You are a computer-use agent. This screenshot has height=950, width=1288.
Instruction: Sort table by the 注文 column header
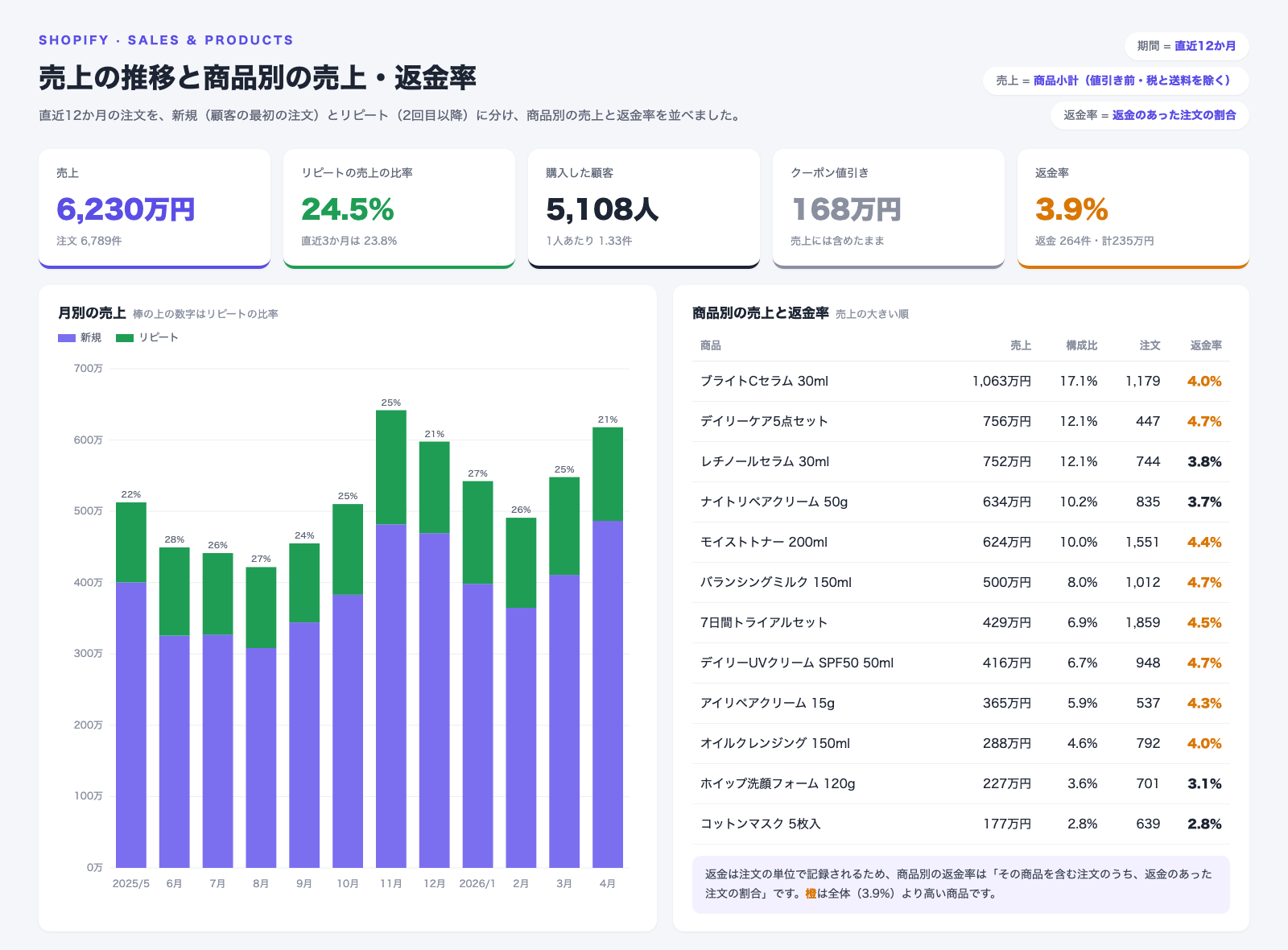coord(1150,345)
